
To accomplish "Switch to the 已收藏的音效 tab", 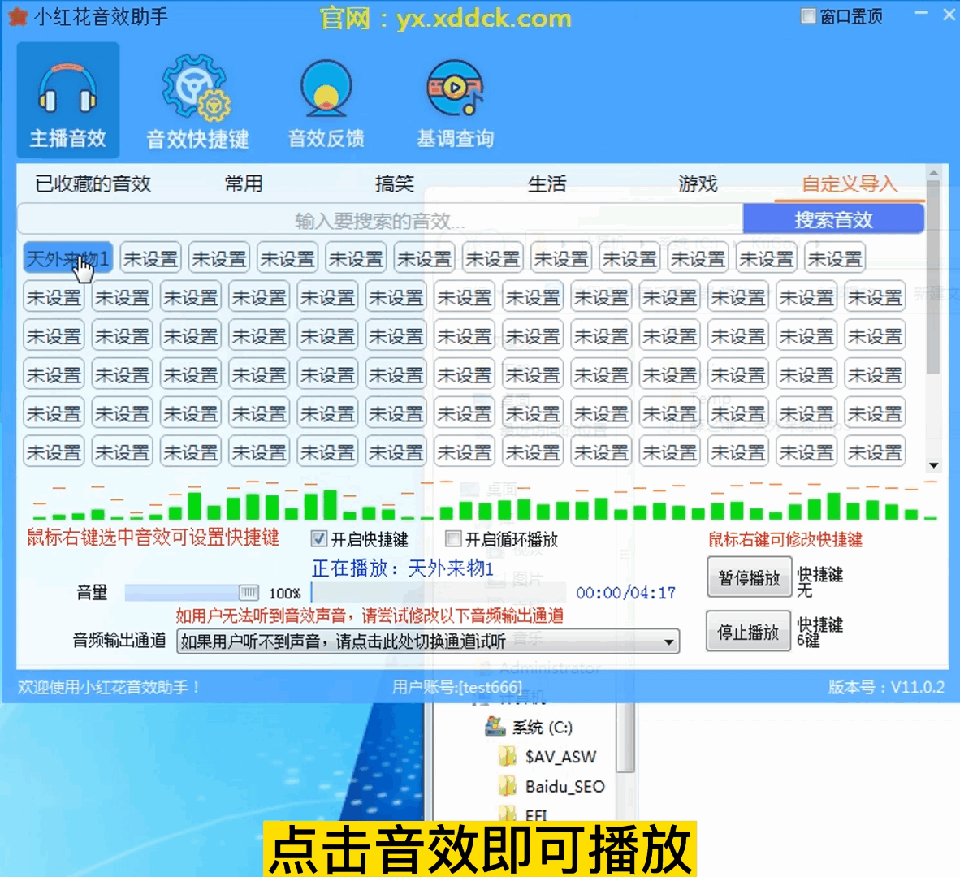I will click(93, 183).
